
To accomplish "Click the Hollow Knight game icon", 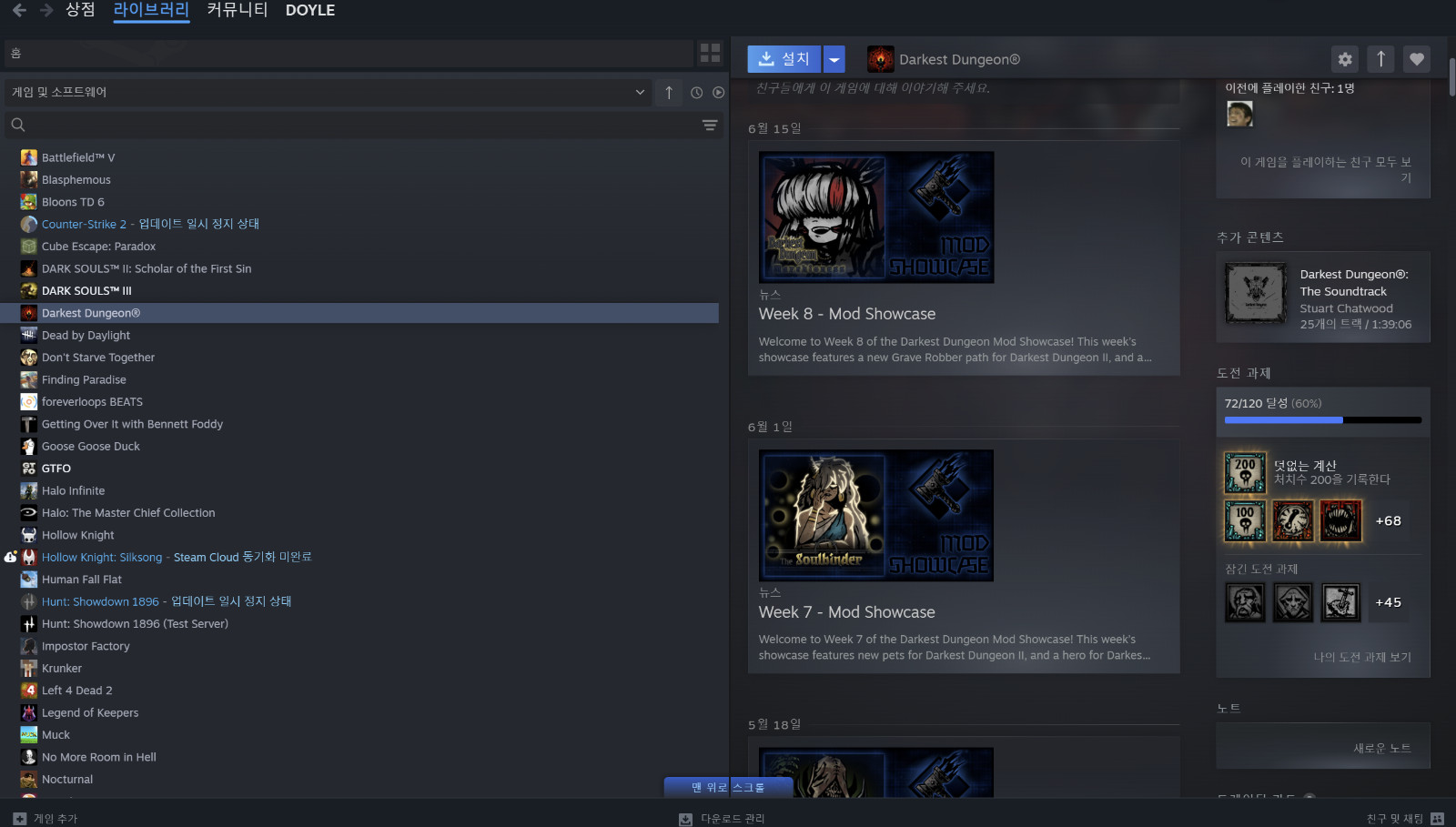I will pos(29,535).
